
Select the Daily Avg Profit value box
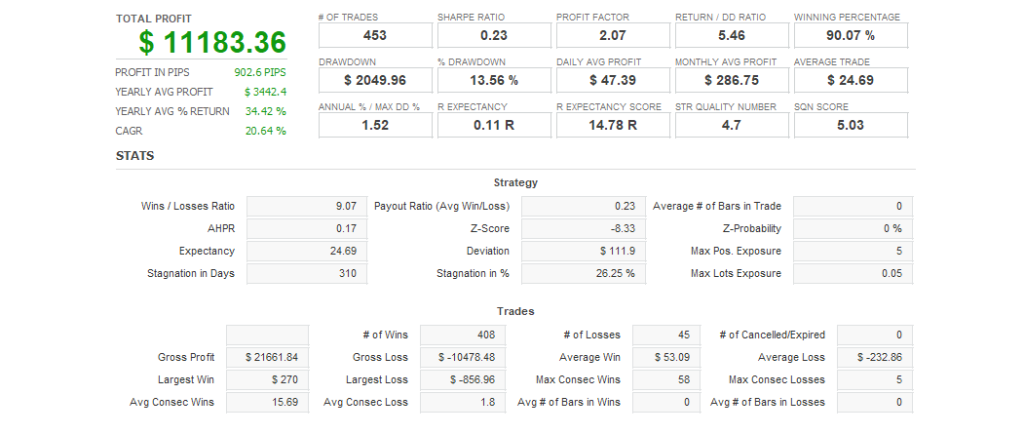click(x=613, y=80)
